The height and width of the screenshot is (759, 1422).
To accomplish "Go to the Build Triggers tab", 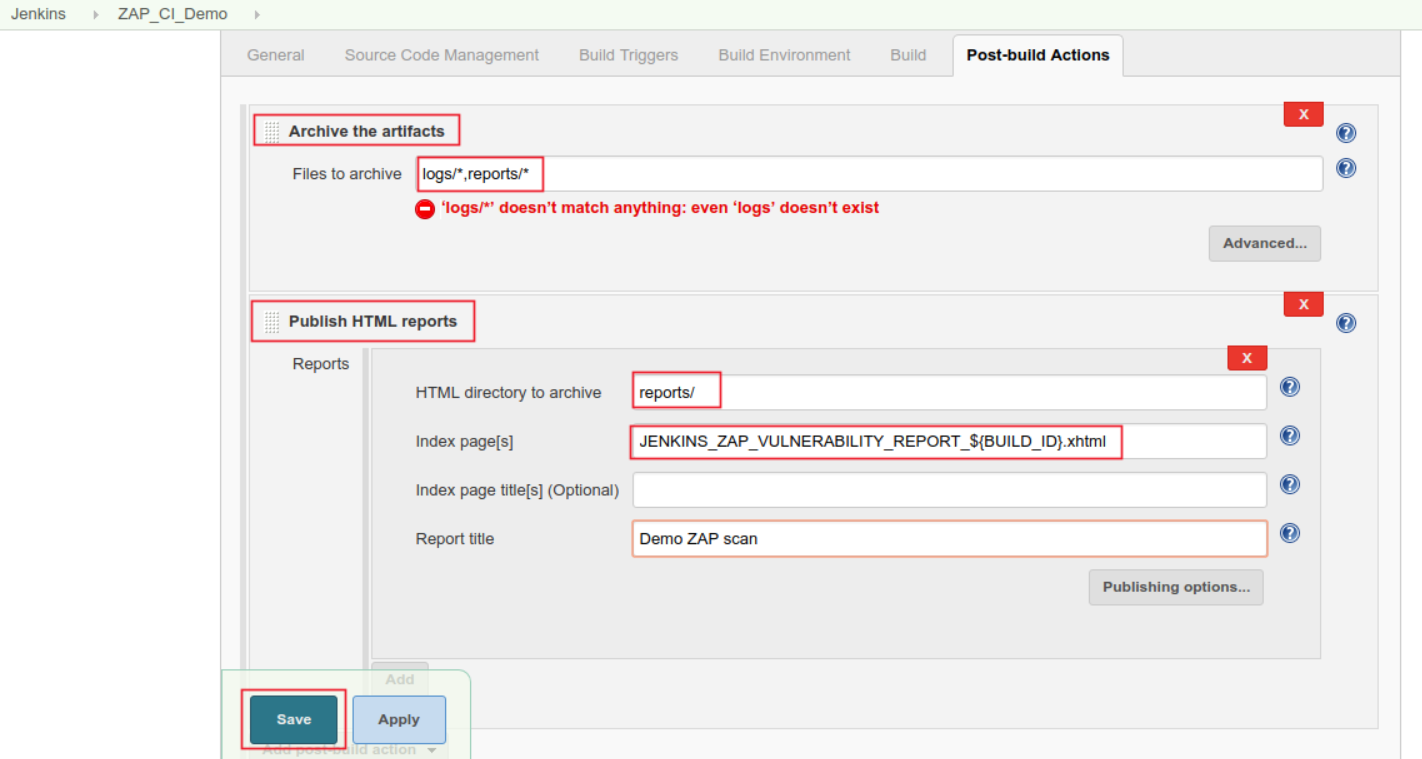I will click(x=628, y=55).
